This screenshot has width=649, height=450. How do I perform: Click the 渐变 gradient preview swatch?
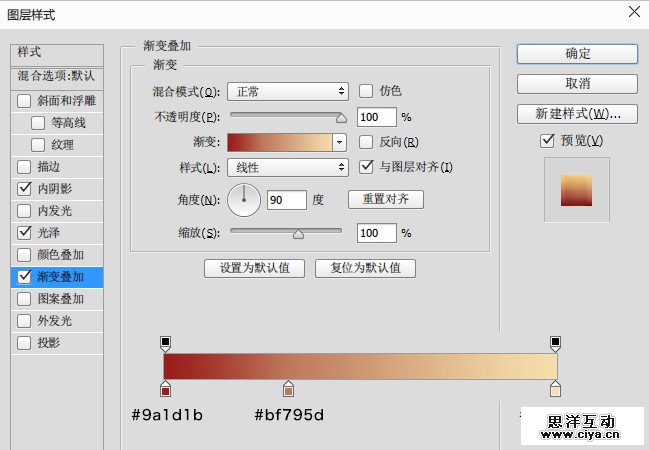[x=280, y=142]
